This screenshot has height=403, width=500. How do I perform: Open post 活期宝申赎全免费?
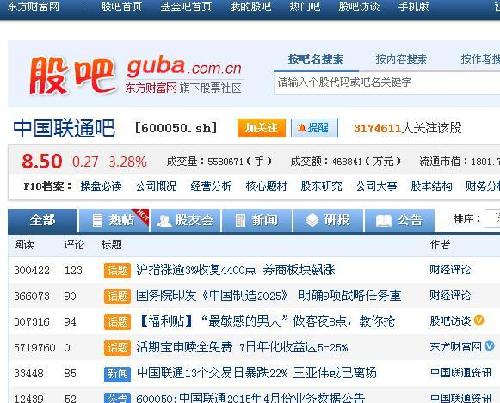coord(242,347)
